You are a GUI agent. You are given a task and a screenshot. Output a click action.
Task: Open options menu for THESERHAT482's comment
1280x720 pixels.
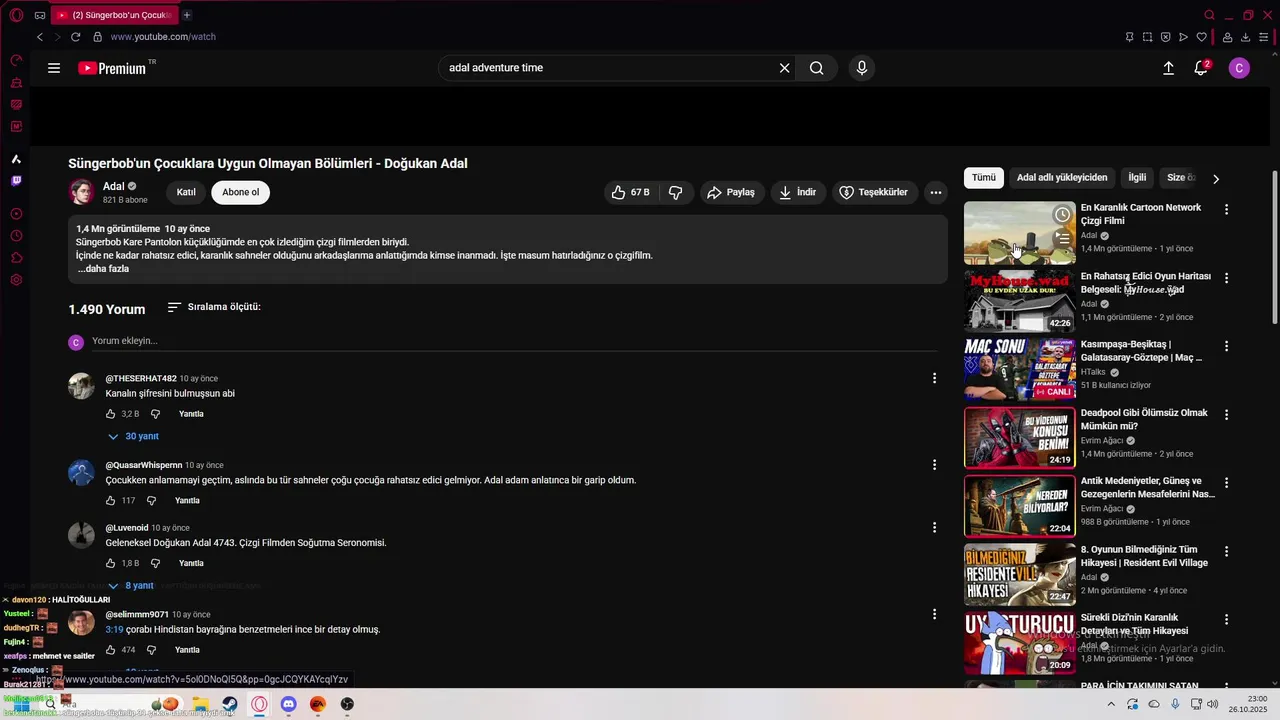point(934,378)
